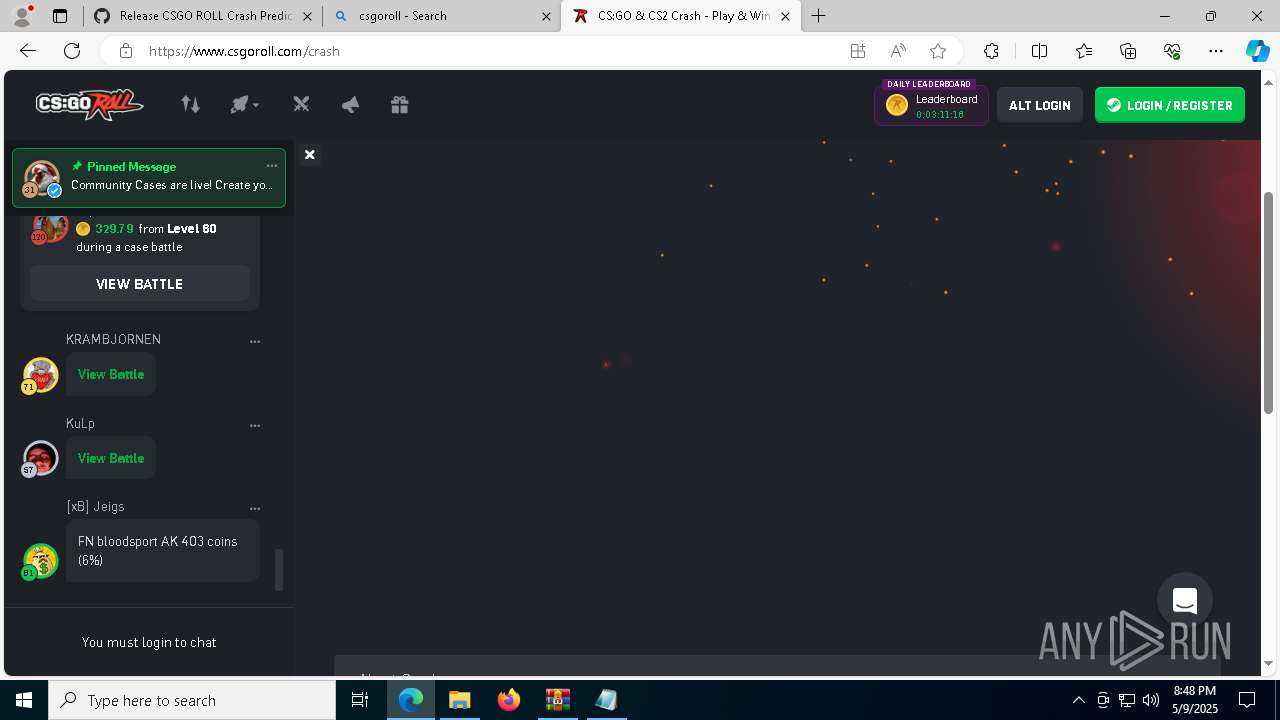This screenshot has height=720, width=1280.
Task: Click the chat scrollbar thumb
Action: [x=279, y=569]
